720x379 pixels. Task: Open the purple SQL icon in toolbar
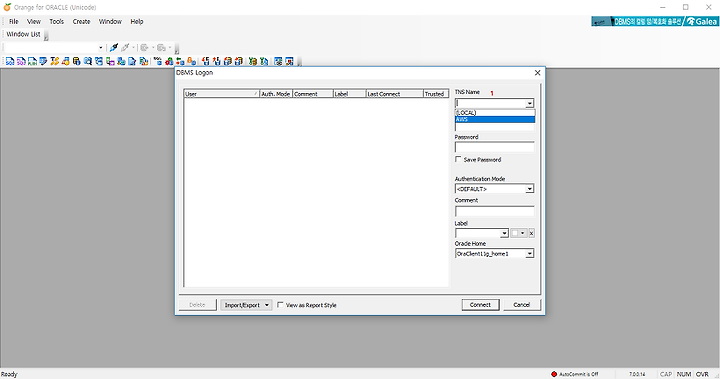pyautogui.click(x=21, y=61)
